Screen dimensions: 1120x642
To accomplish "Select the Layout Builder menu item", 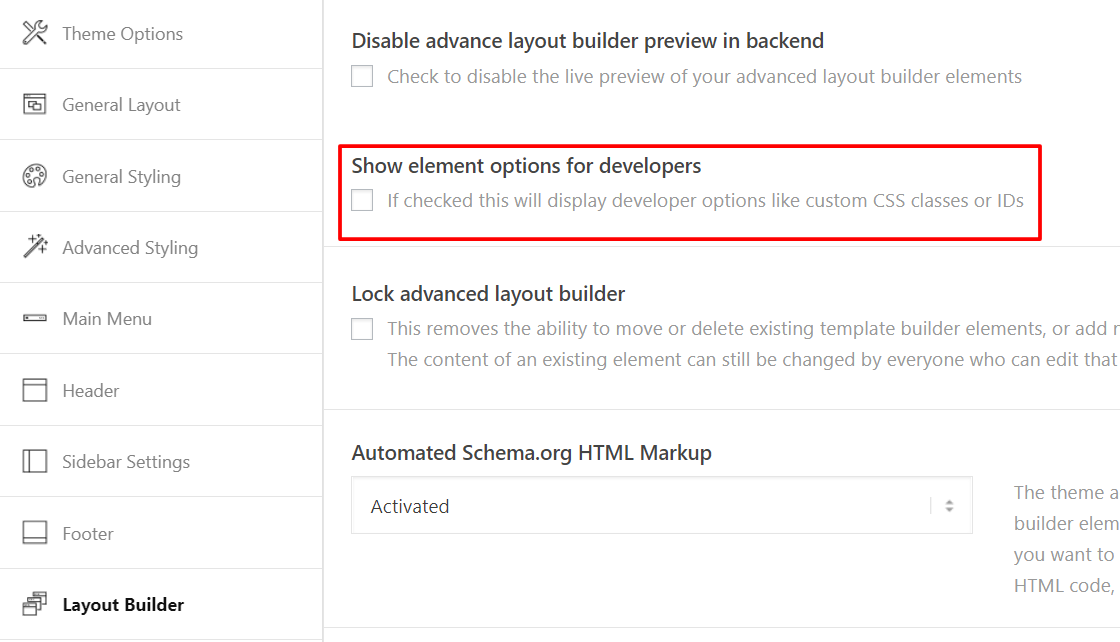I will [x=123, y=605].
